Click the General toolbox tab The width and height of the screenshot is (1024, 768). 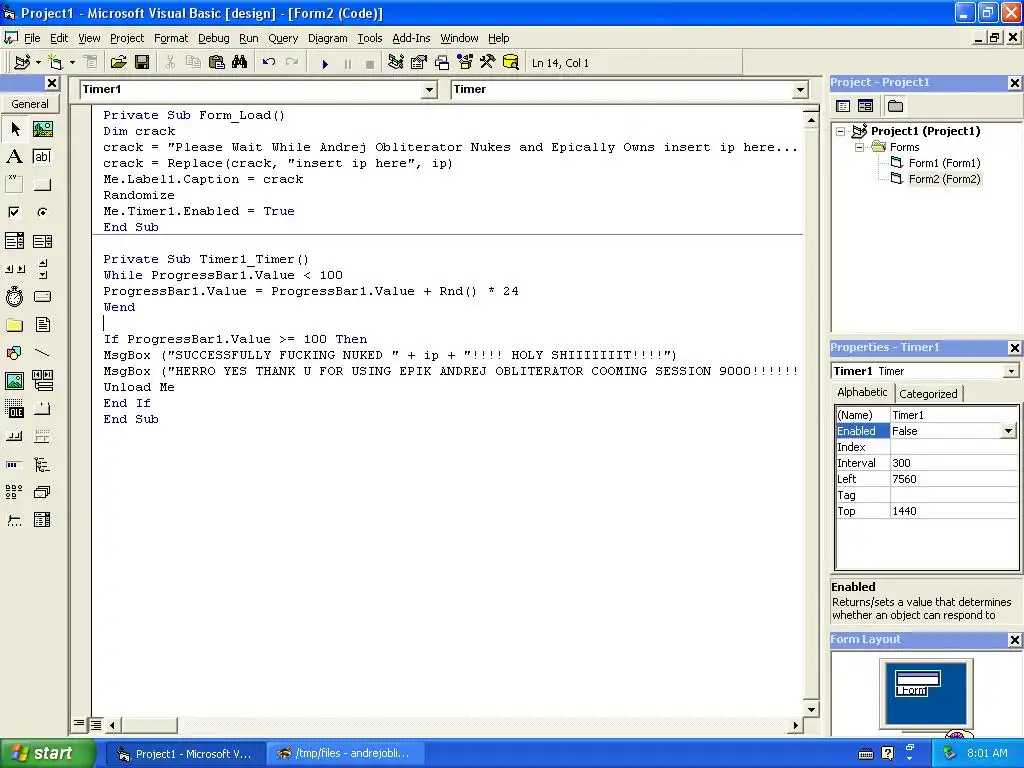[30, 104]
